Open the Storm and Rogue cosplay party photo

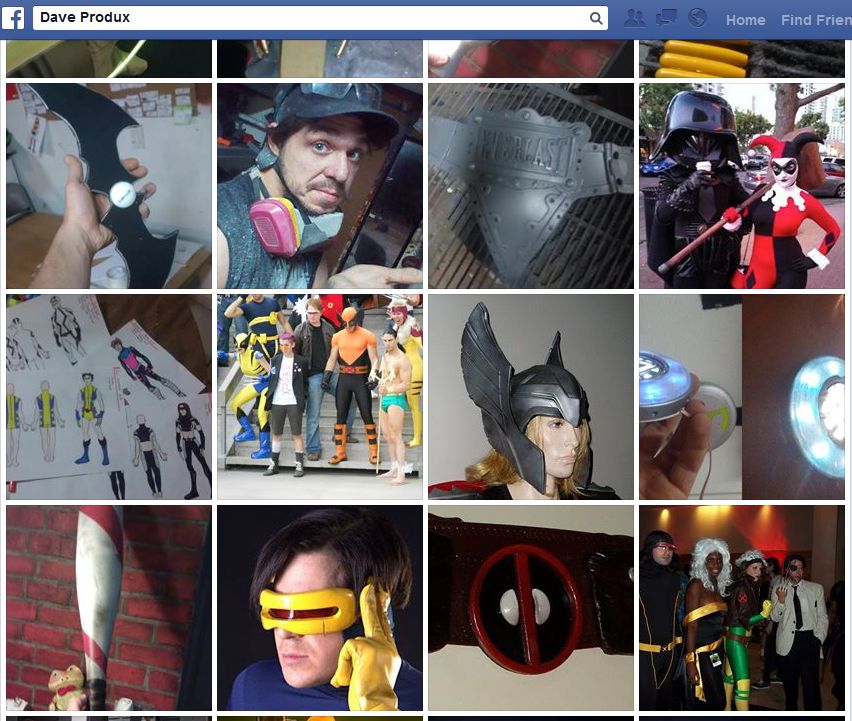pos(742,608)
